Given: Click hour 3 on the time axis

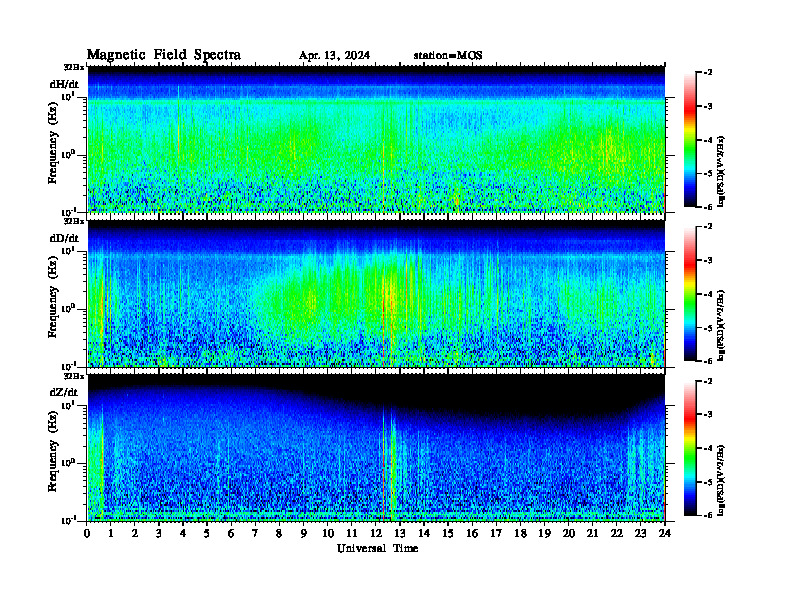Looking at the screenshot, I should [159, 534].
